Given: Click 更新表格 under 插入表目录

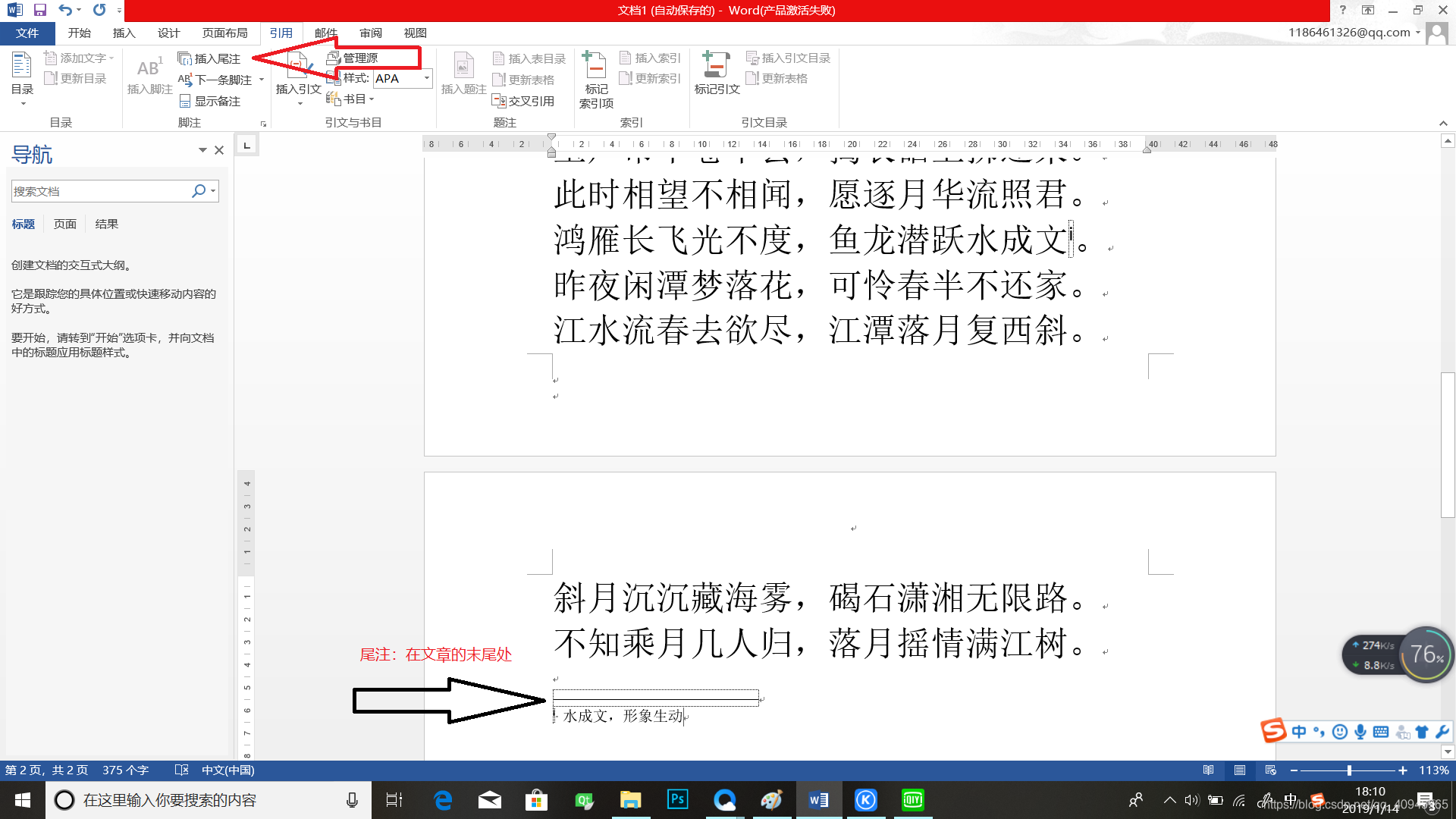Looking at the screenshot, I should pos(523,80).
